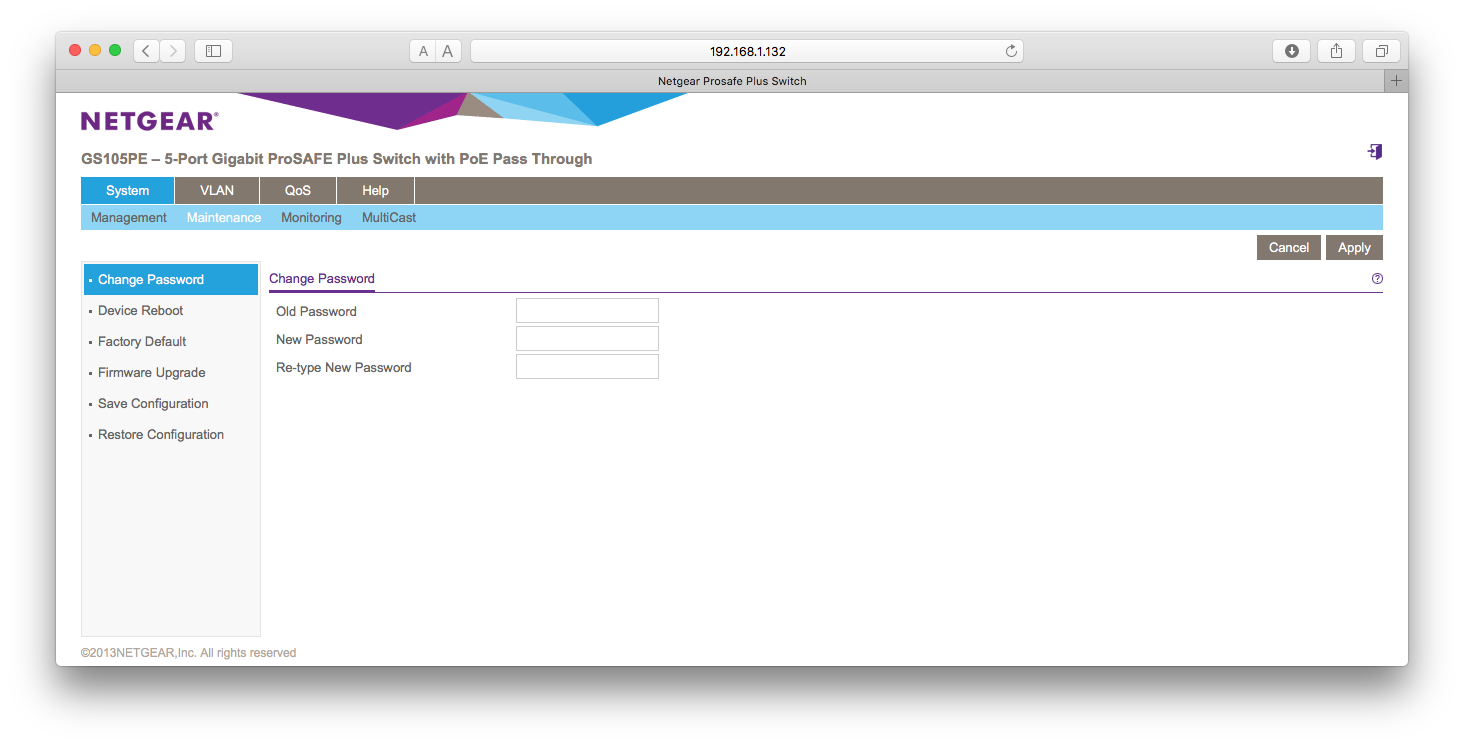1464x746 pixels.
Task: Open Safari downloads icon
Action: click(1291, 51)
